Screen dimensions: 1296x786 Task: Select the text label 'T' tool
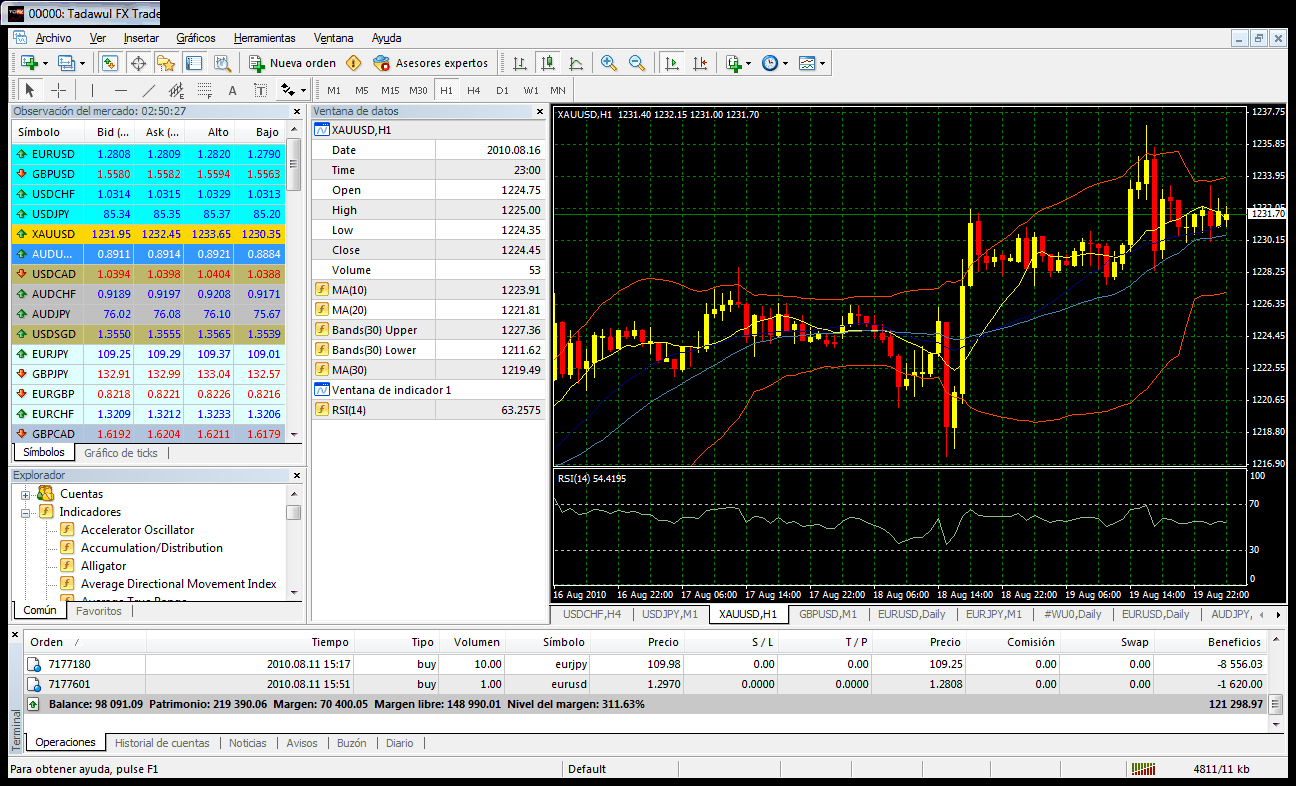261,90
